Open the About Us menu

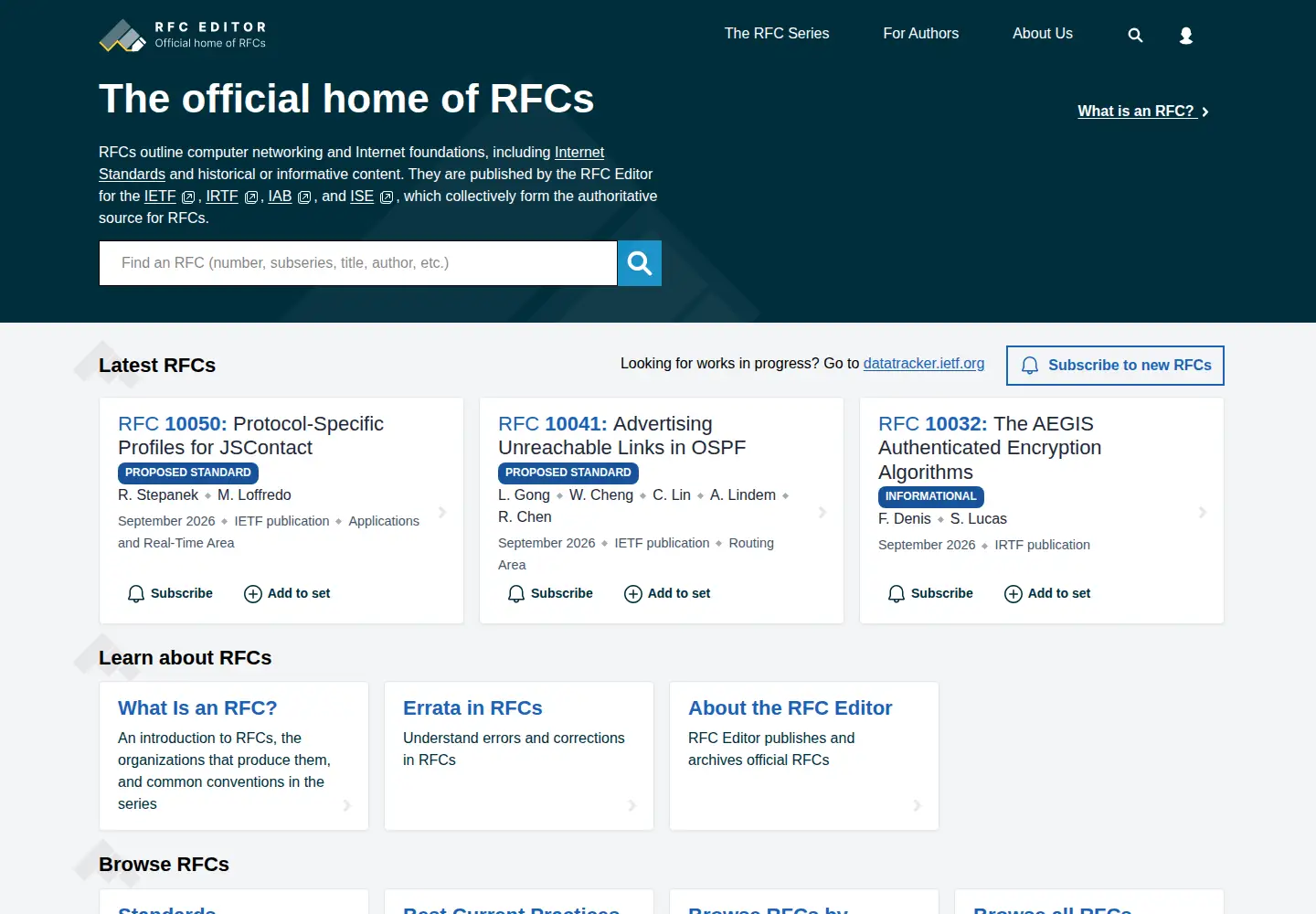coord(1043,34)
